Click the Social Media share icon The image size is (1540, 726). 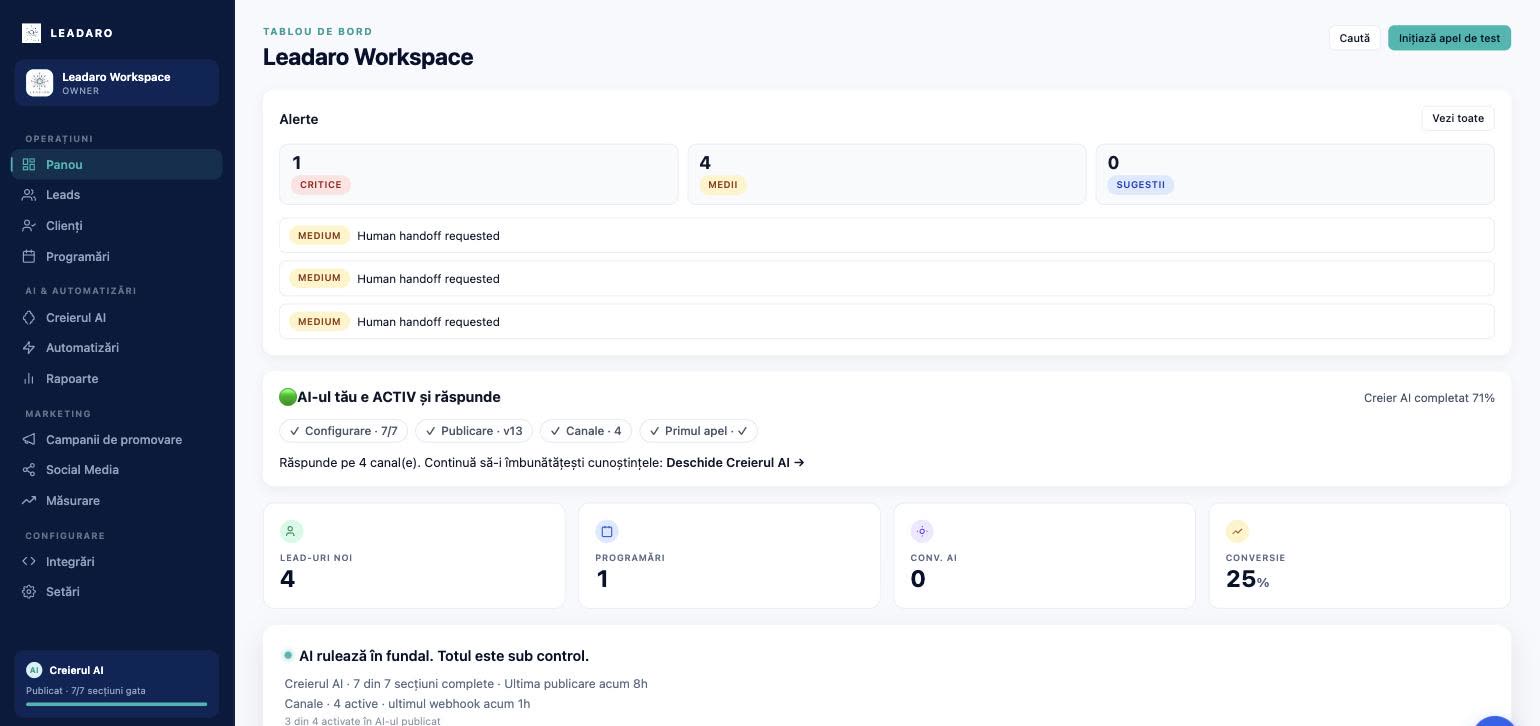click(29, 470)
